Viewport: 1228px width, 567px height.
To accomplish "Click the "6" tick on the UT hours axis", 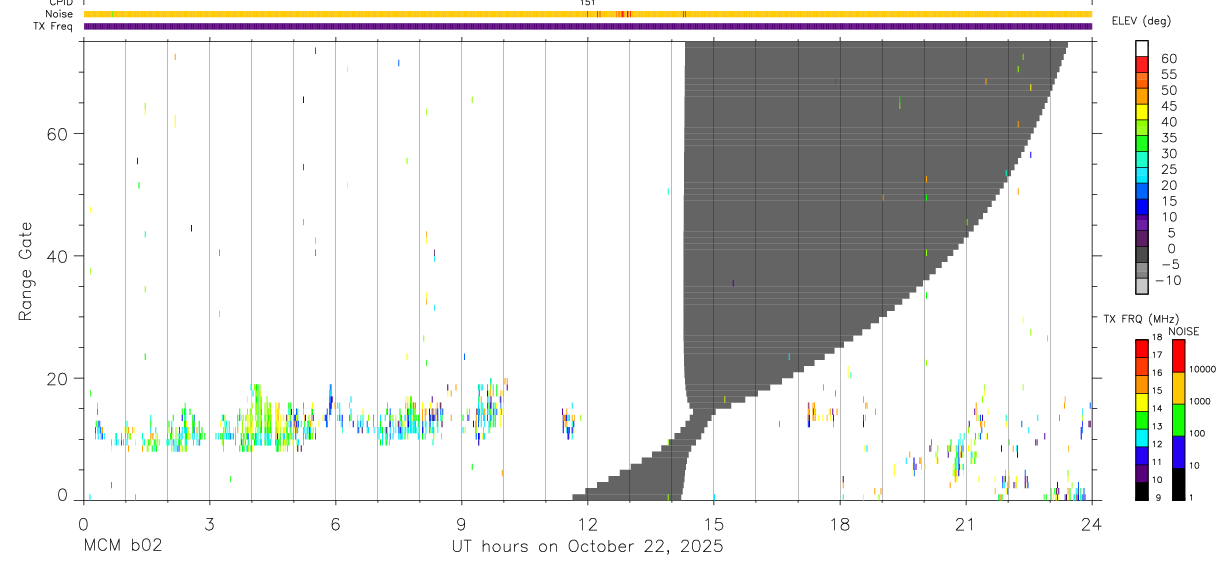I will (335, 523).
